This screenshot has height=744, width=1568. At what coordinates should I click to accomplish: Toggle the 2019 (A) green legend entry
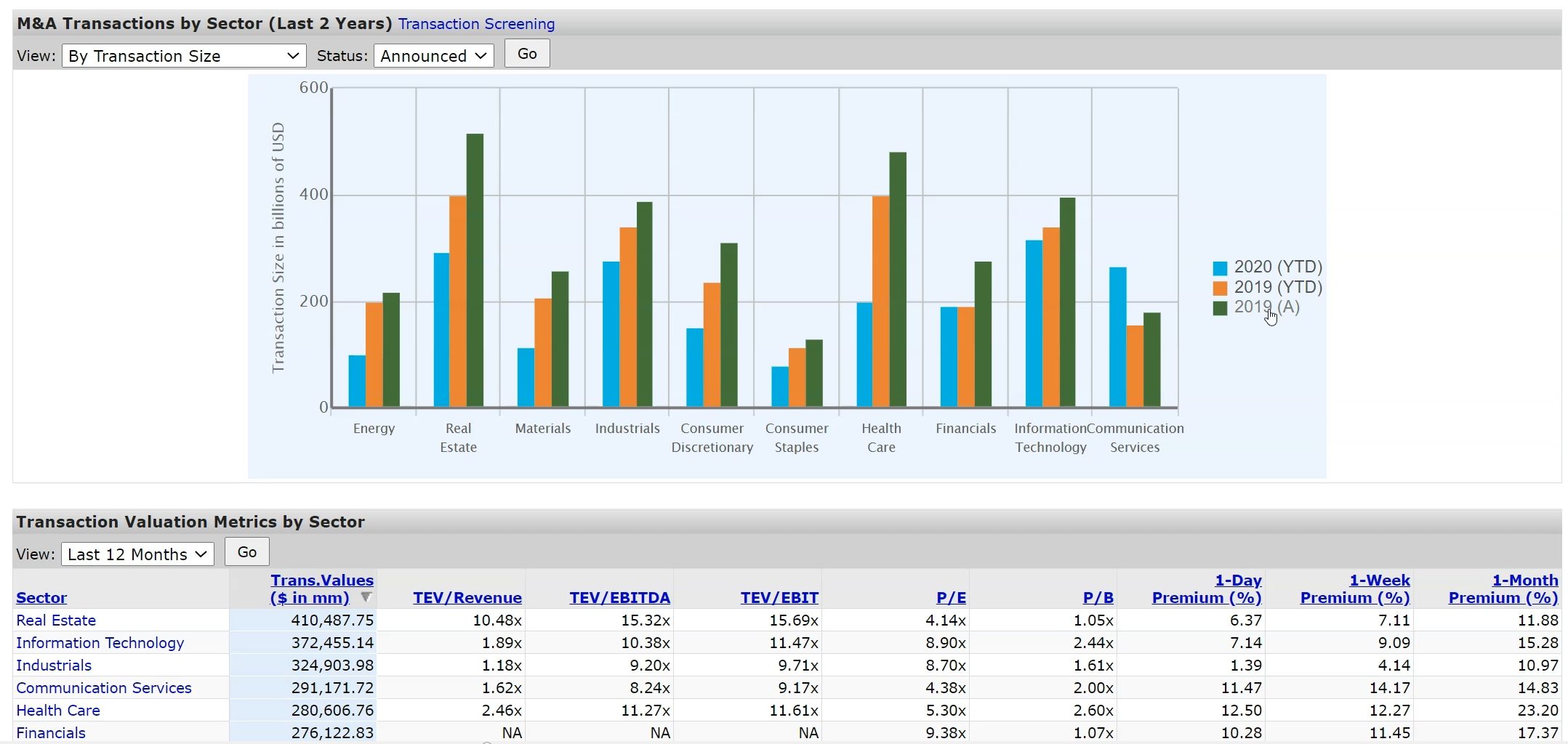coord(1266,307)
